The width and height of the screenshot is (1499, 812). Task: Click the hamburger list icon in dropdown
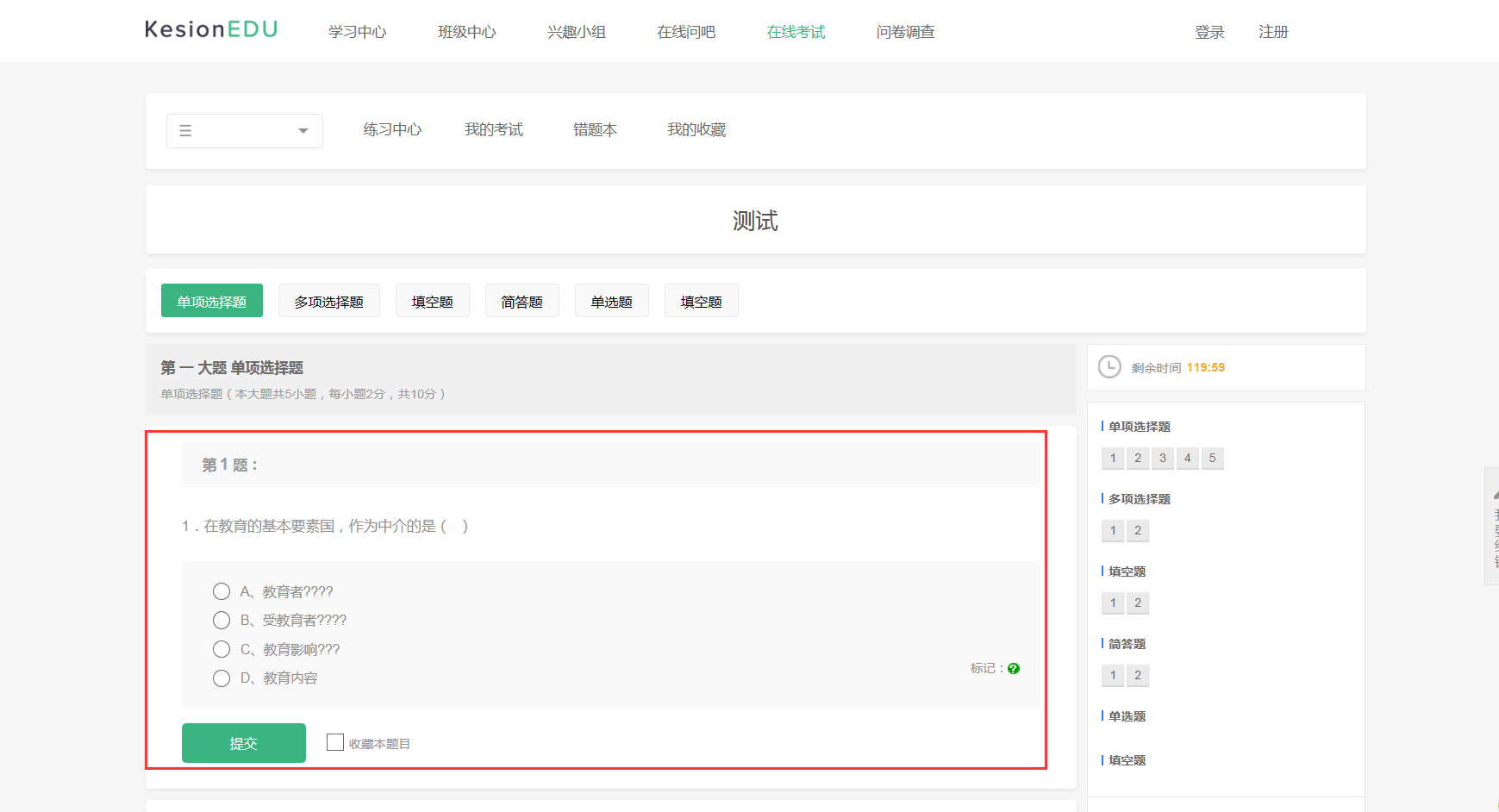[x=185, y=131]
